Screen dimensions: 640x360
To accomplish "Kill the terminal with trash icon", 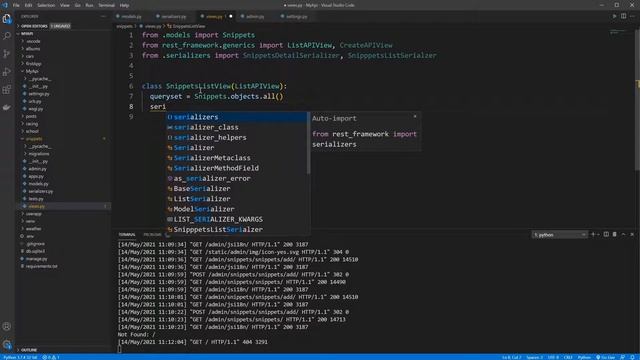I will click(614, 235).
